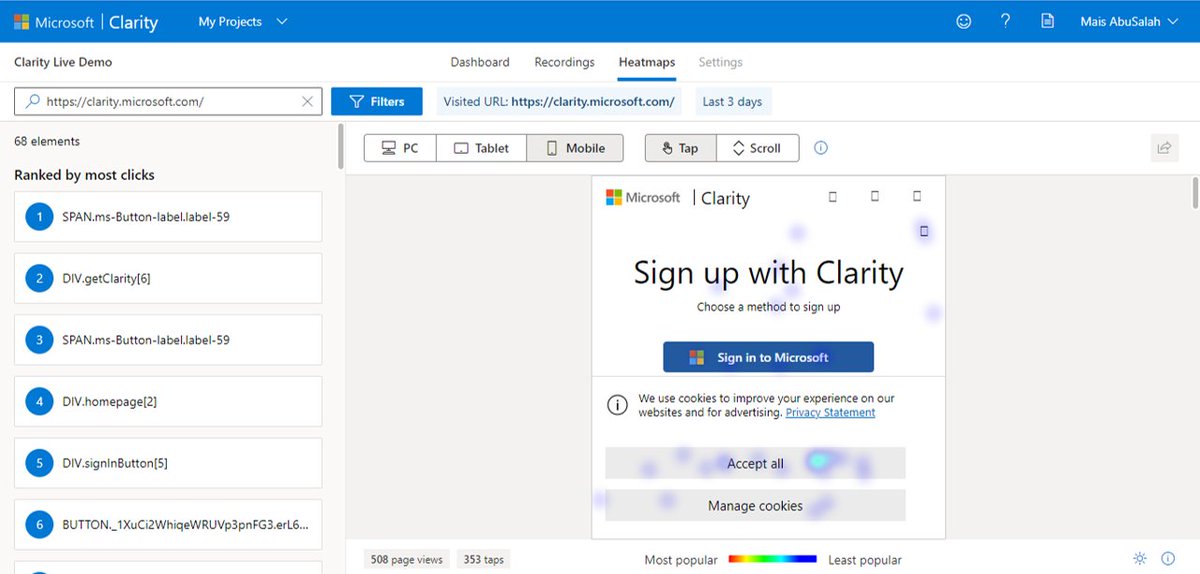Click the heatmap popularity color scale

772,559
